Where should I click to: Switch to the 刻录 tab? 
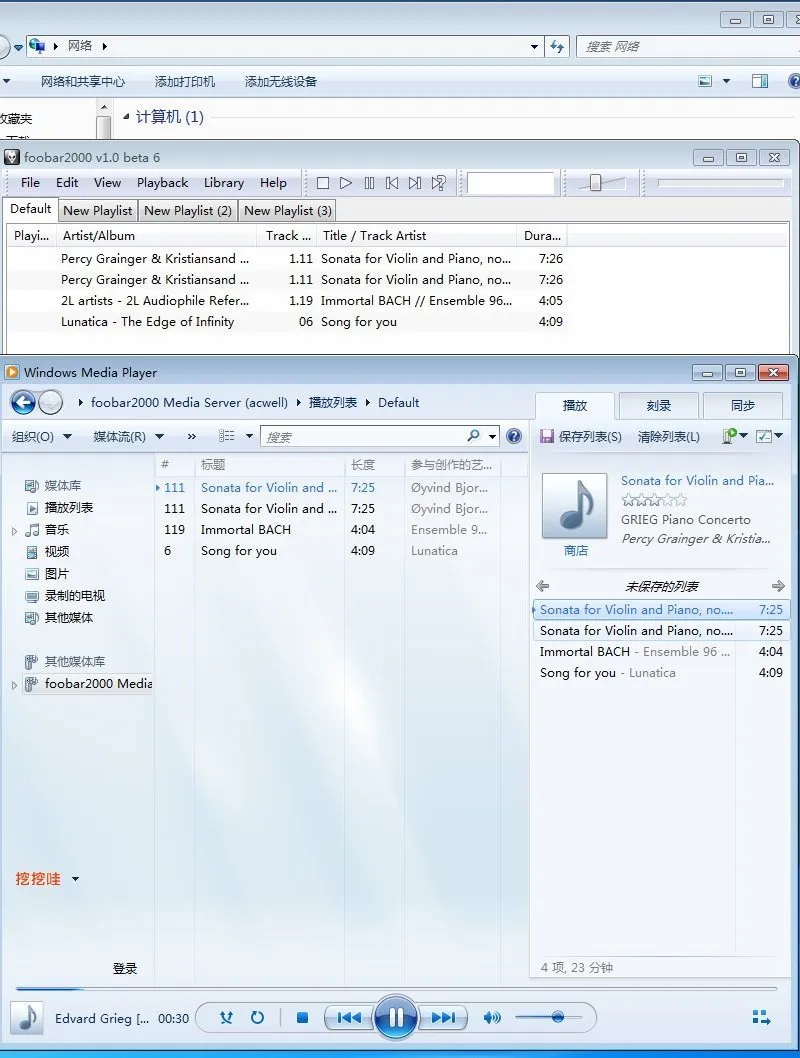pyautogui.click(x=659, y=406)
